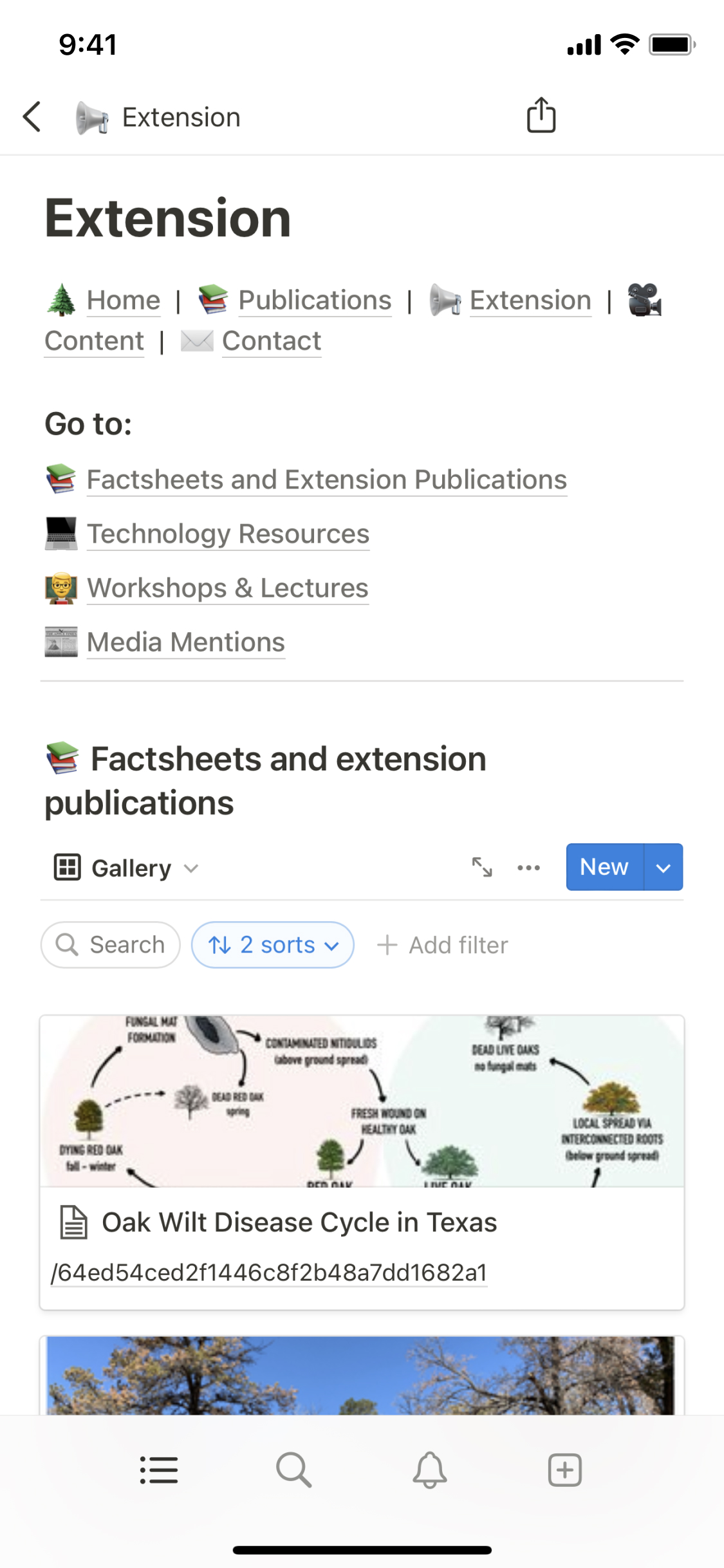Image resolution: width=724 pixels, height=1568 pixels.
Task: Open Oak Wilt Disease Cycle thumbnail
Action: tap(362, 1101)
